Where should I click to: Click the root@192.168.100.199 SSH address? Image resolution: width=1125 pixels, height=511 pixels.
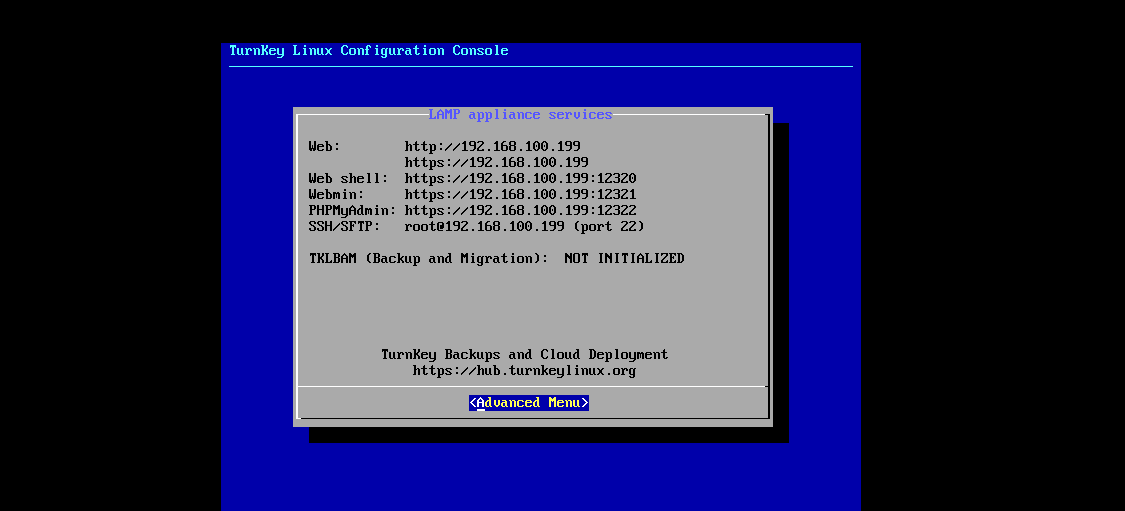(x=484, y=227)
